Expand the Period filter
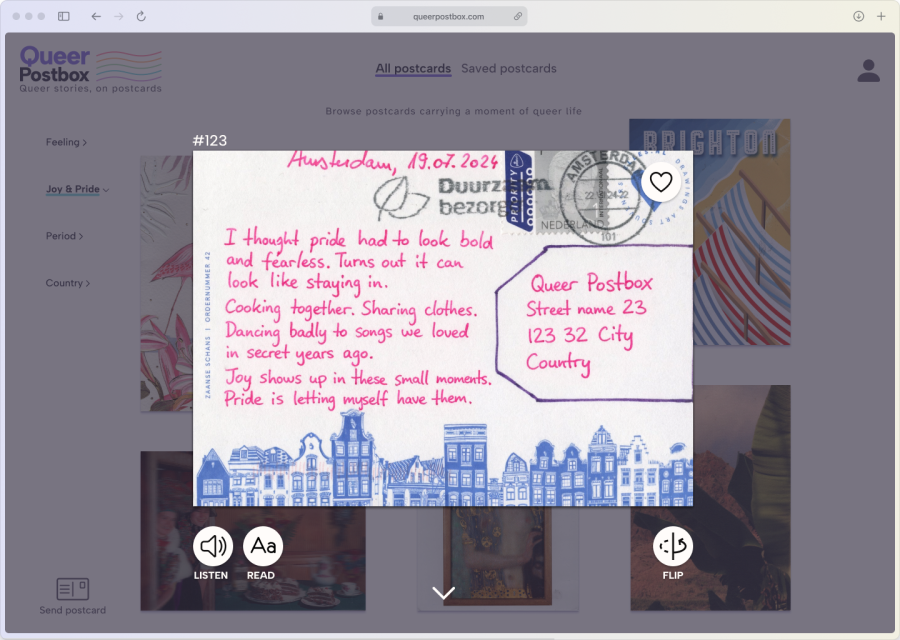 pos(64,236)
